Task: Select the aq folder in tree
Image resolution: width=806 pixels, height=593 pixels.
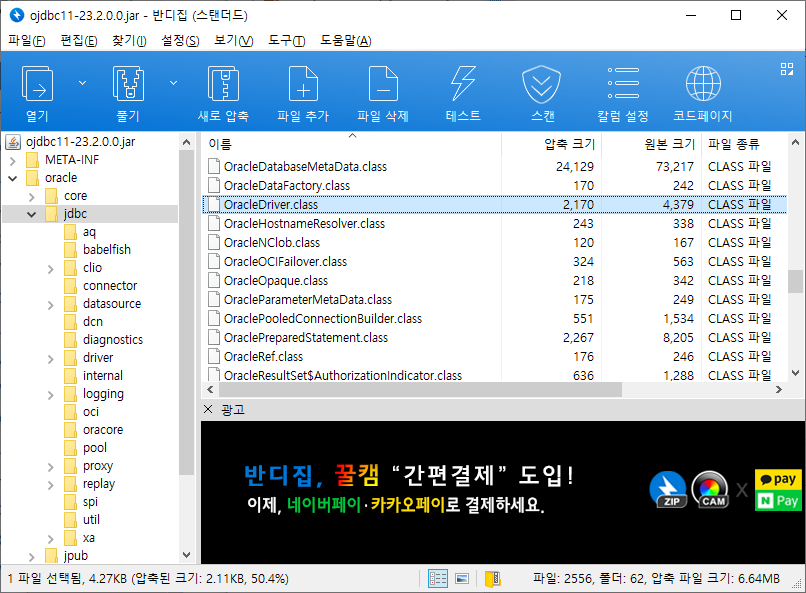Action: tap(89, 232)
